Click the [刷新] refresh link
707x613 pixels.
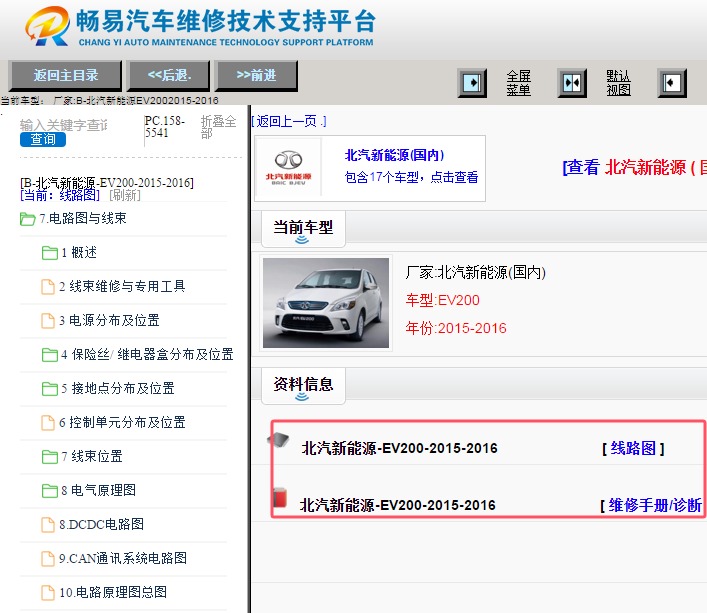tap(125, 195)
